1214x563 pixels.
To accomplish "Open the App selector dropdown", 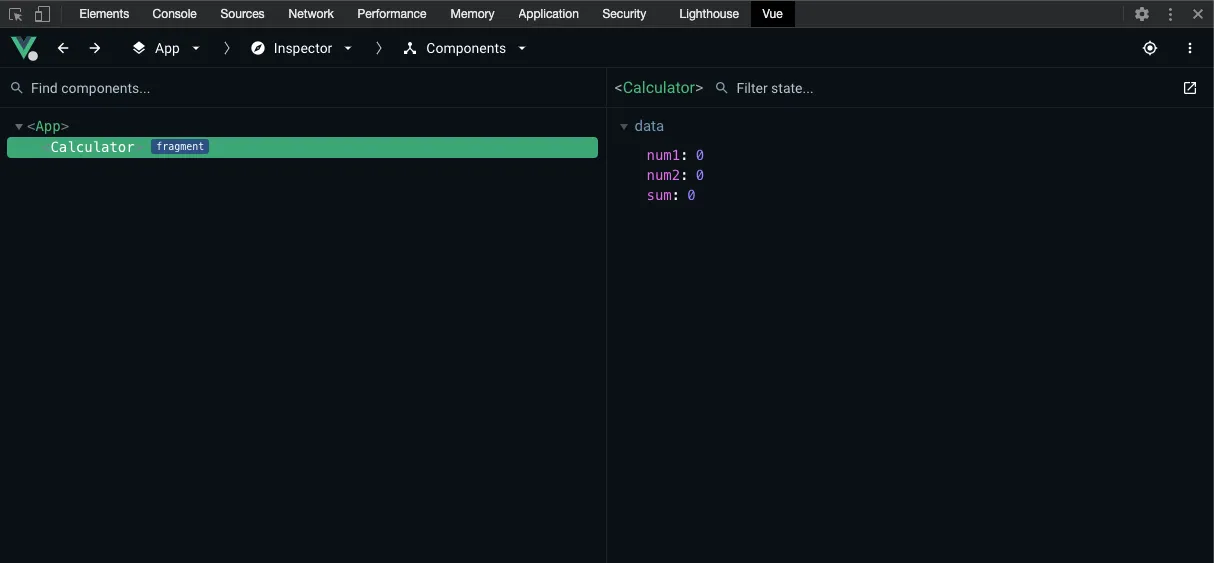I will coord(196,48).
